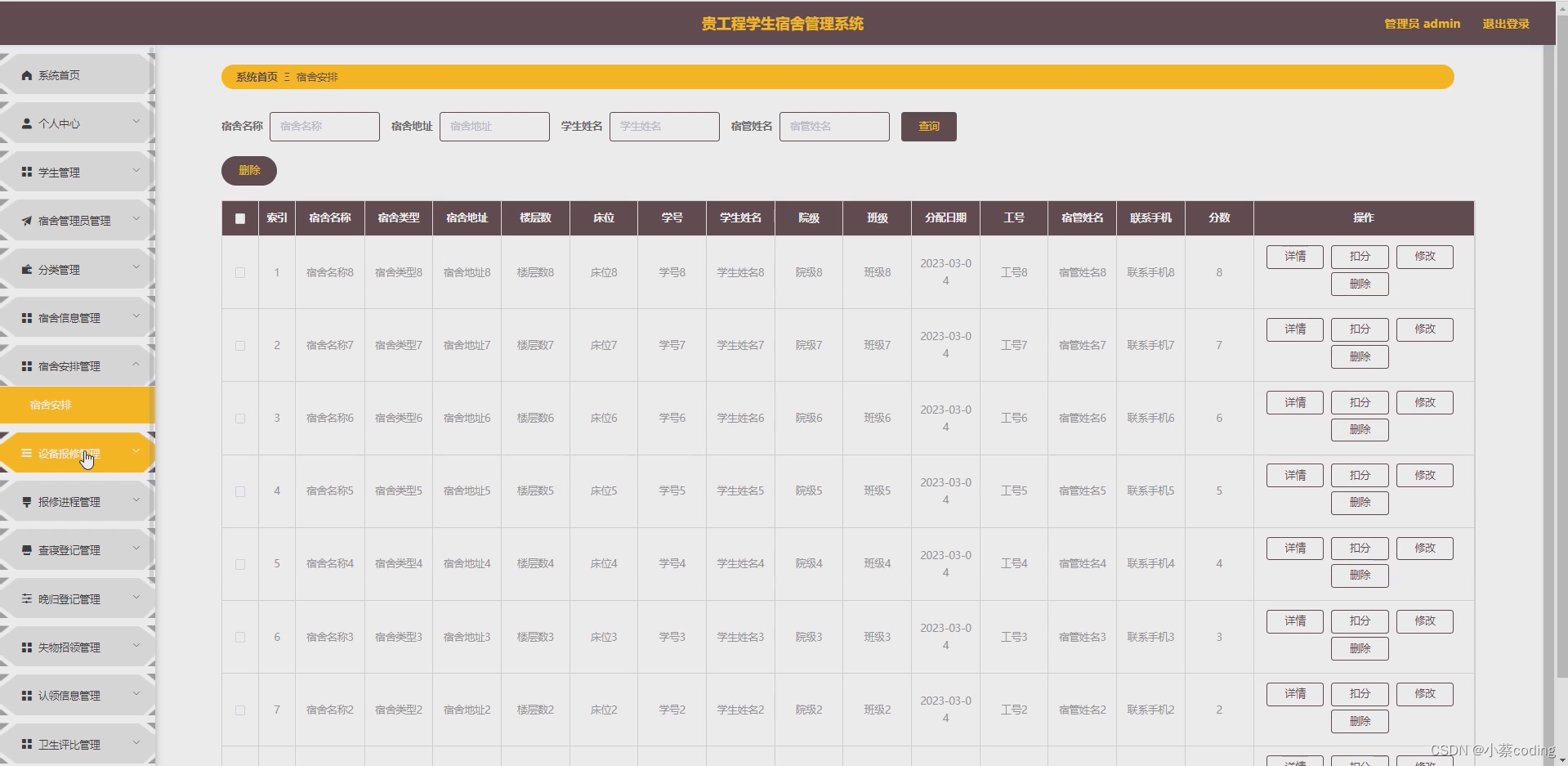The width and height of the screenshot is (1568, 766).
Task: Expand the 宿舍信息管理 menu chevron
Action: 136,316
